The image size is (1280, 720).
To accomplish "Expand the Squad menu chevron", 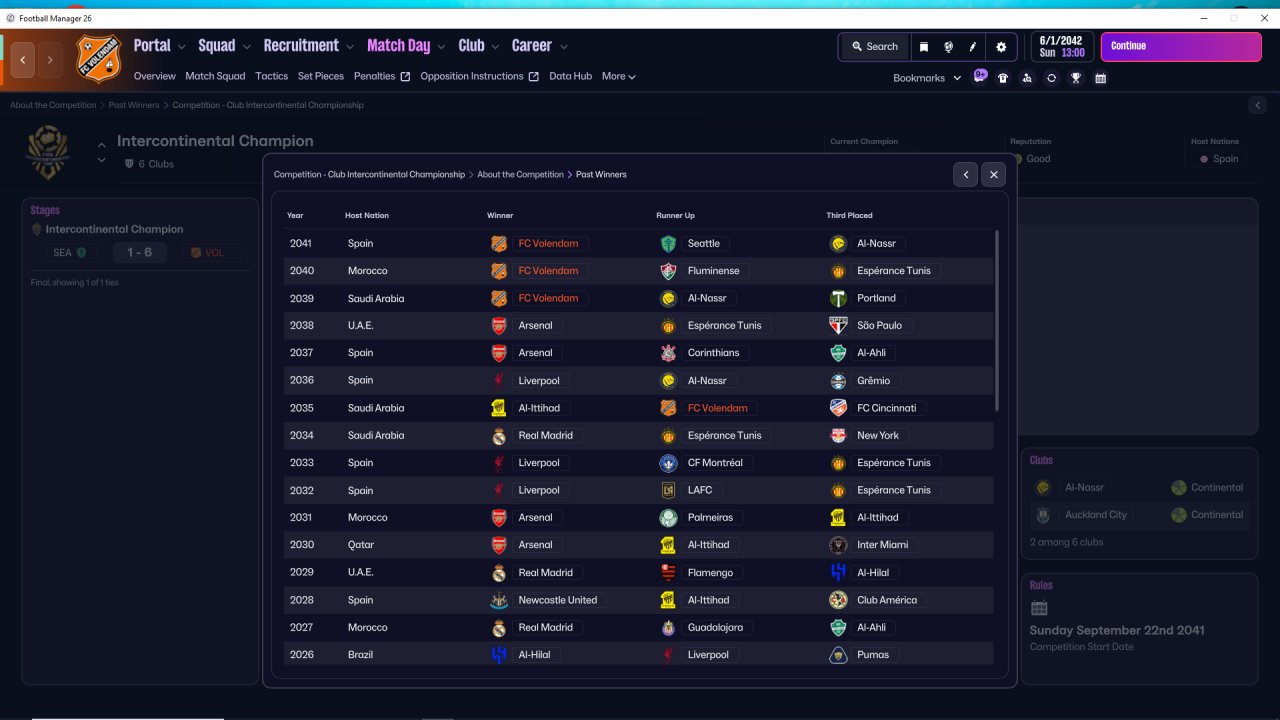I will (247, 46).
